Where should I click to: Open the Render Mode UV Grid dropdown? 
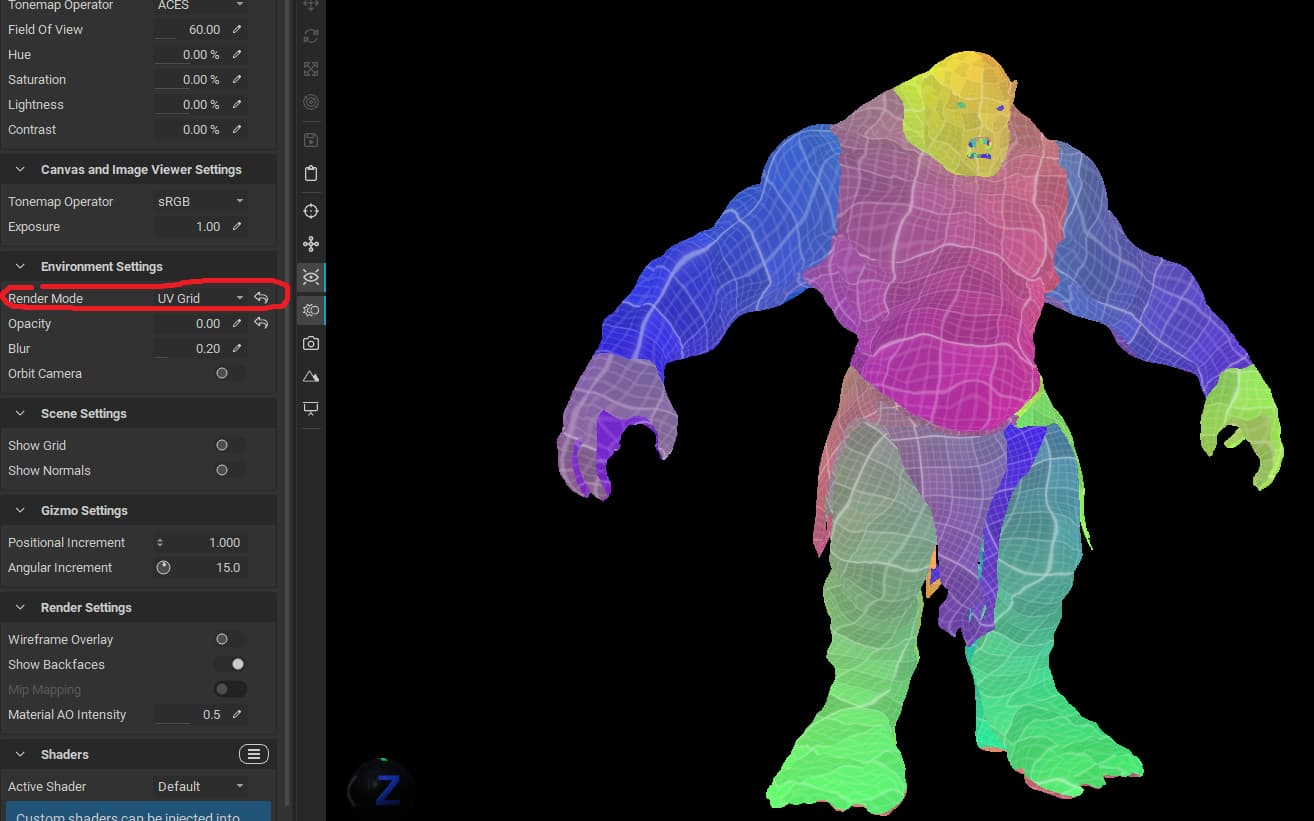(200, 298)
